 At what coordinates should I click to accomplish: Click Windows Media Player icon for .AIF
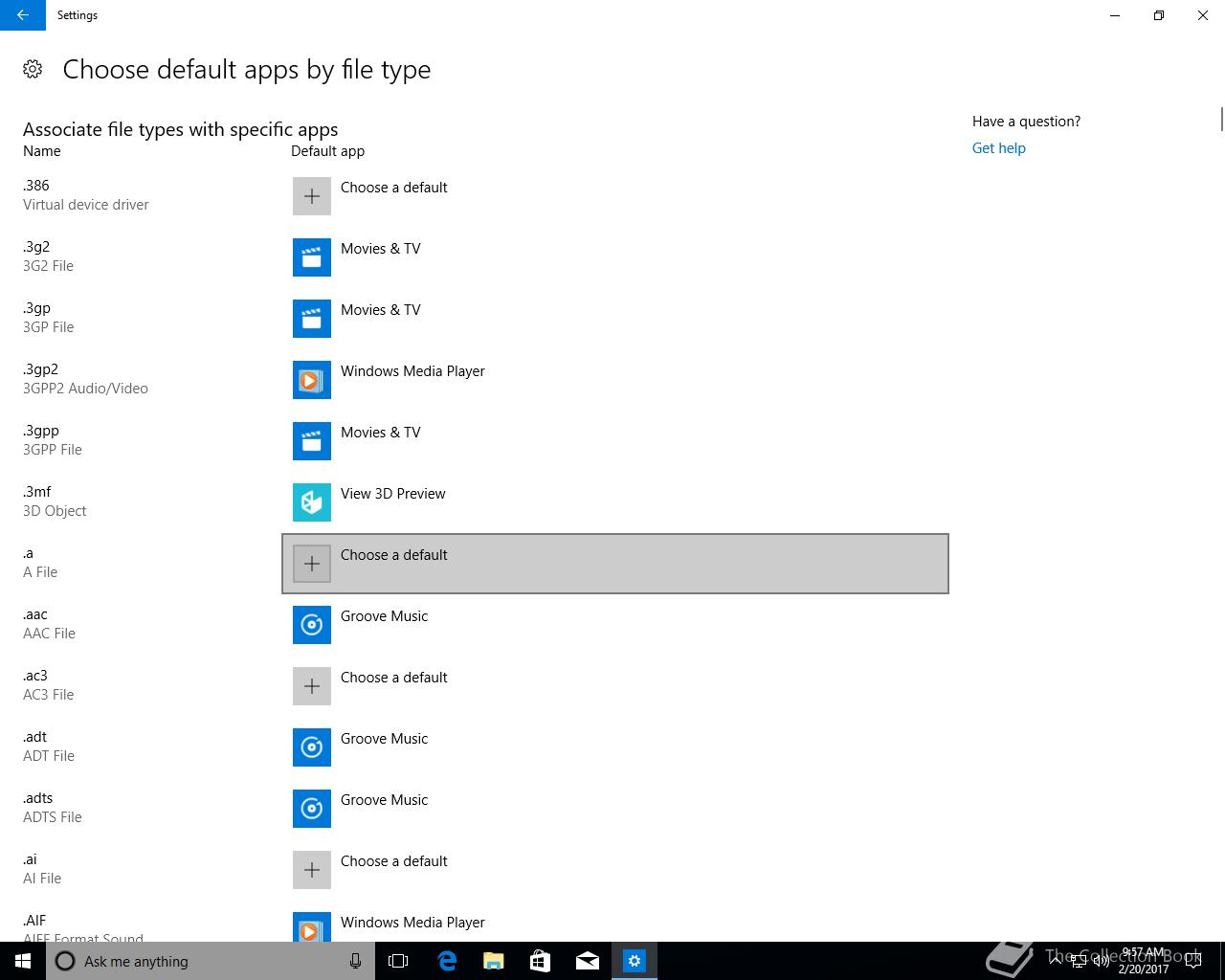tap(312, 926)
